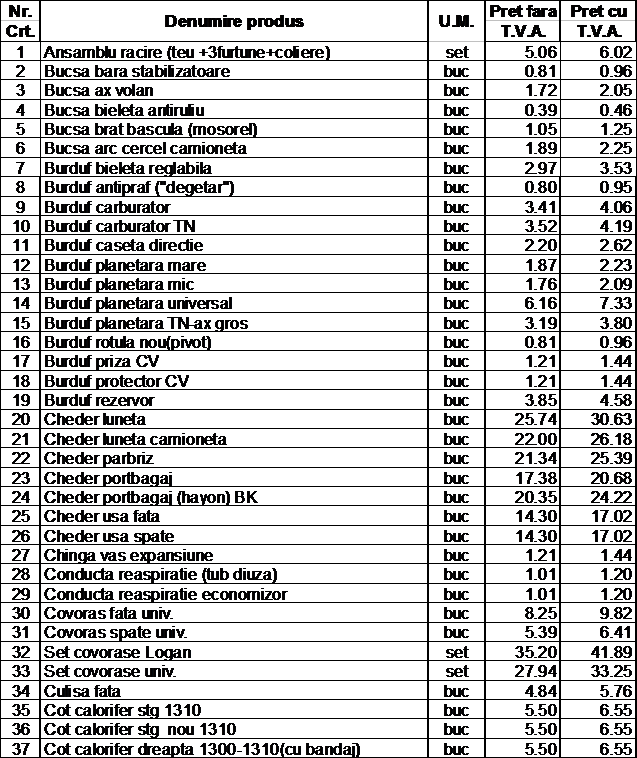Select 'Burduf planetara universal' product

pos(234,304)
